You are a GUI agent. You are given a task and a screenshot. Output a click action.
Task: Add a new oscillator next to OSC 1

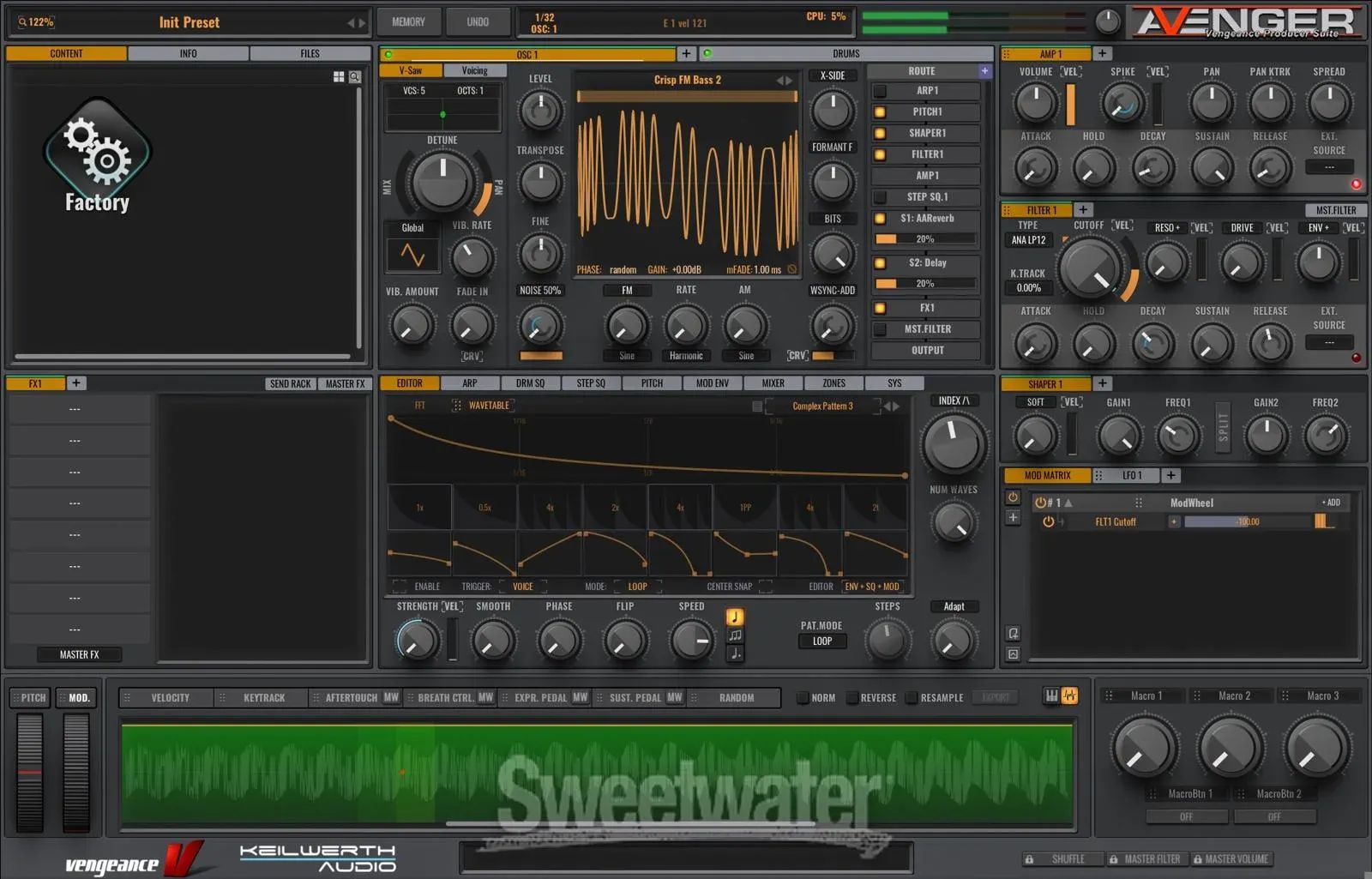686,53
